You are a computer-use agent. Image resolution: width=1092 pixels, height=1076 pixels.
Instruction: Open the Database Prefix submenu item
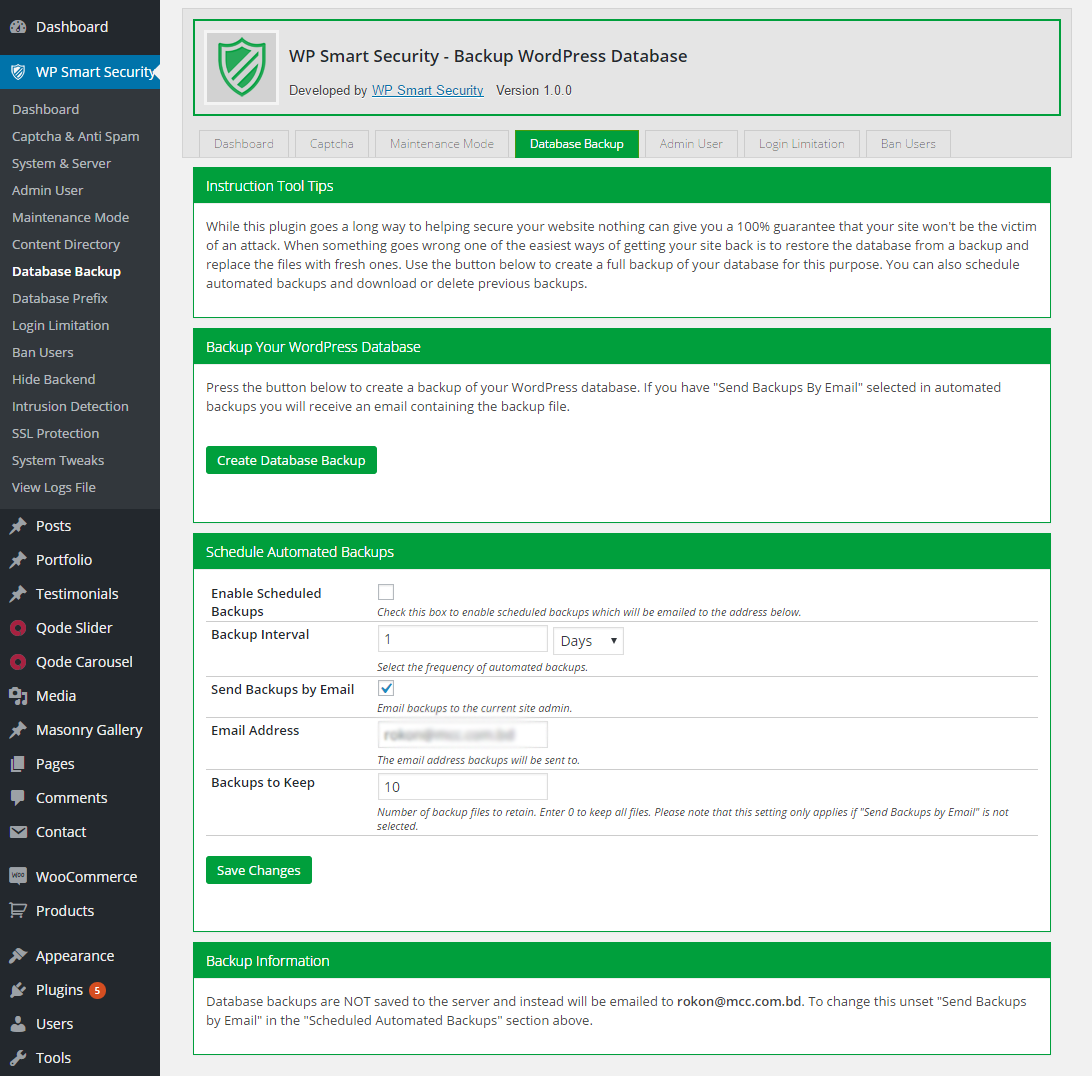(x=60, y=299)
